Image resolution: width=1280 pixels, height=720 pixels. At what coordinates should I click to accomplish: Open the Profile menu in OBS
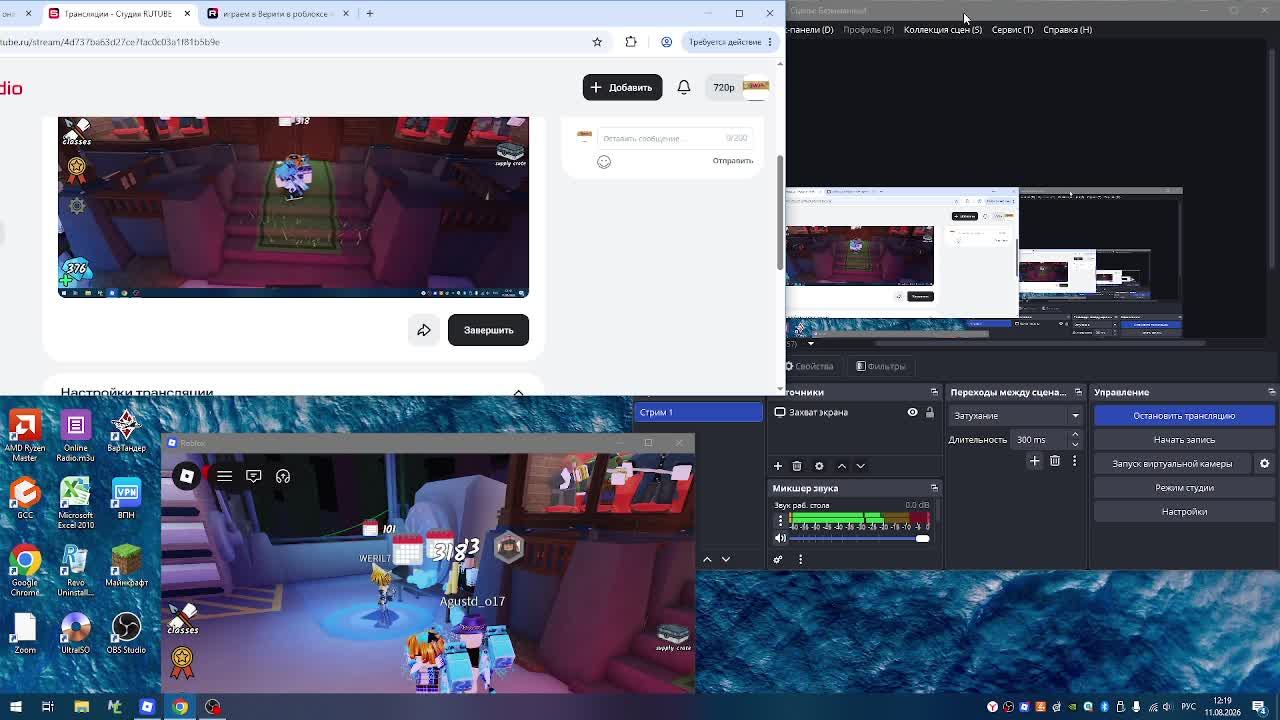coord(868,30)
